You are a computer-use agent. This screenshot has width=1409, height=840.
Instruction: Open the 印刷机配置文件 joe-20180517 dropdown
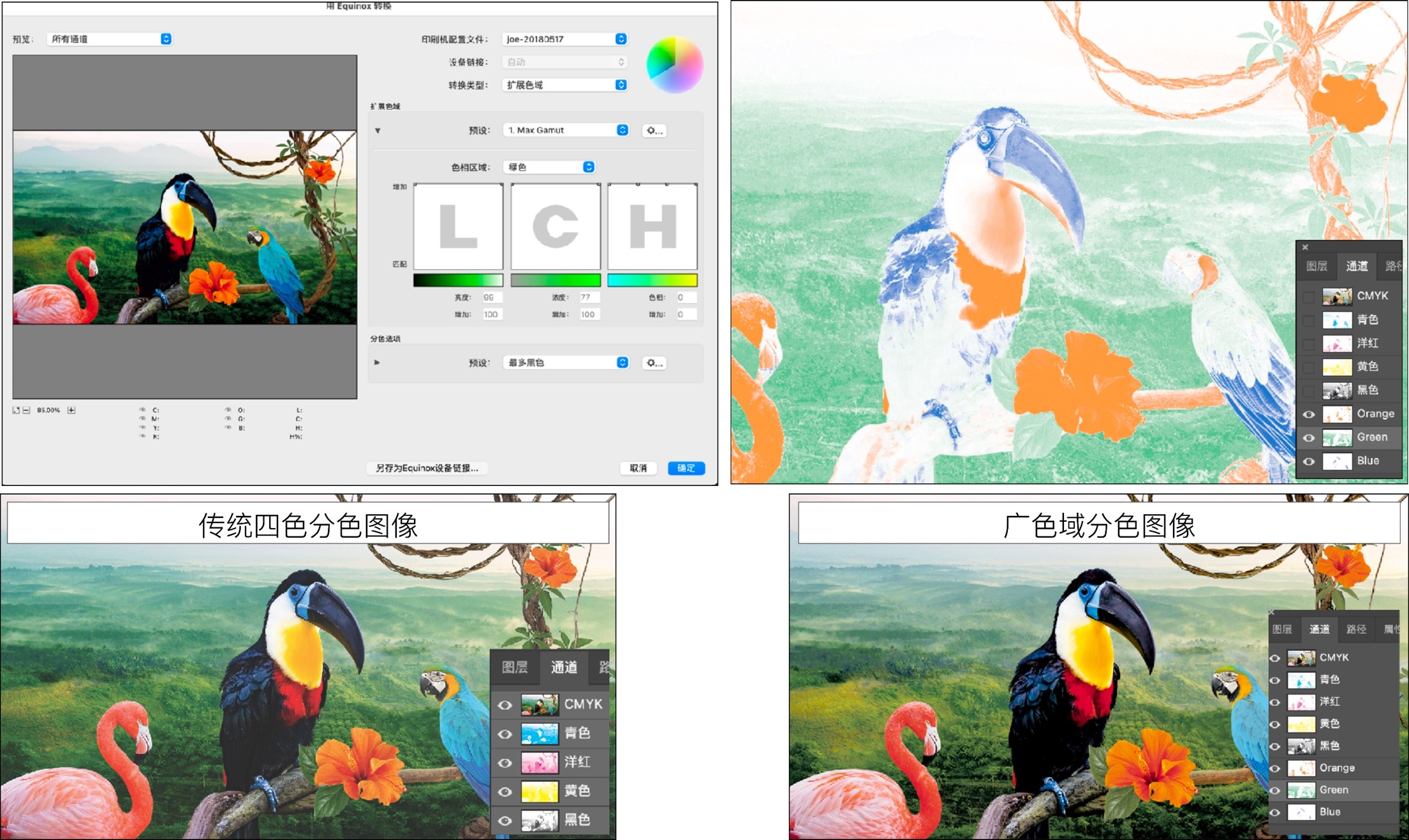(x=565, y=39)
